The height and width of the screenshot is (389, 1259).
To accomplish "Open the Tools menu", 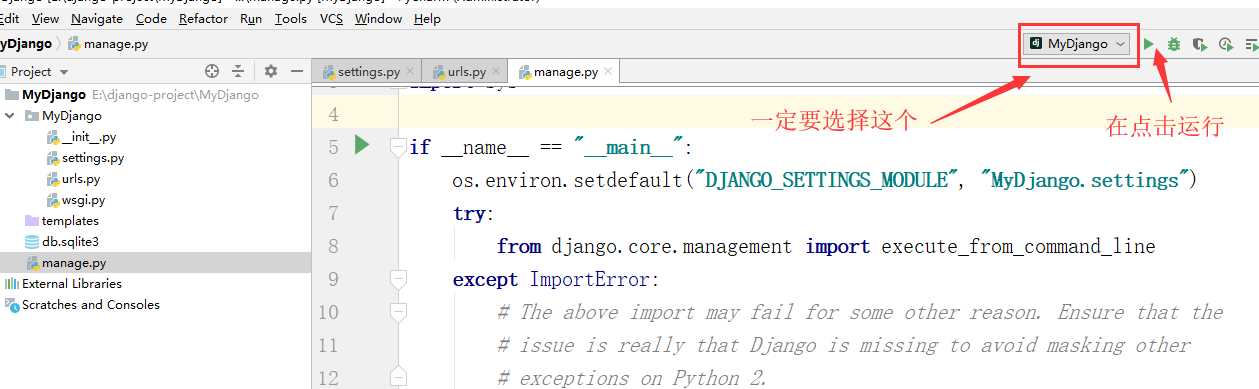I will point(291,19).
